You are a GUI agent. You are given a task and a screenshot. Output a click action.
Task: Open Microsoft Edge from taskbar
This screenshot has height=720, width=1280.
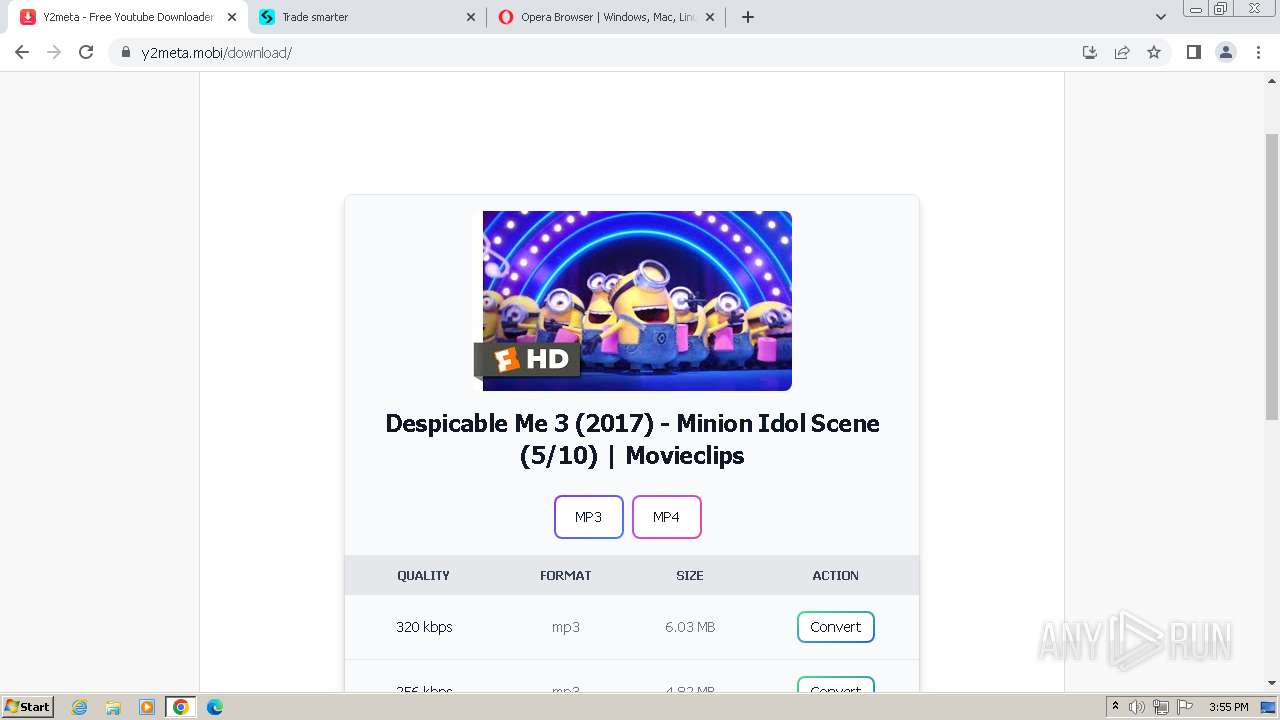tap(215, 707)
